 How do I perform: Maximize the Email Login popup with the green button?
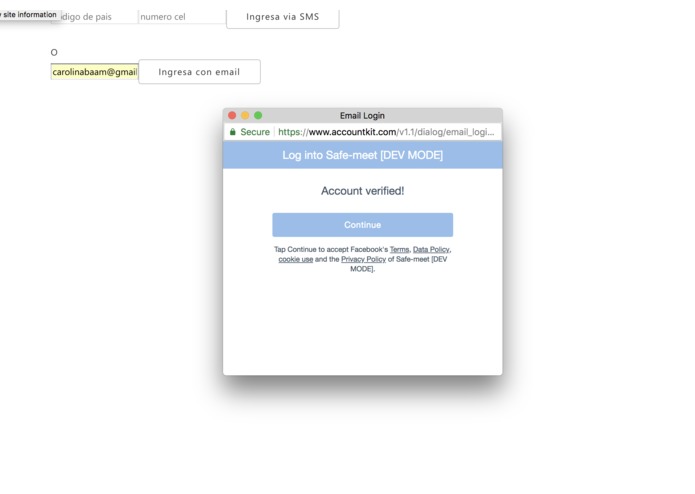pyautogui.click(x=258, y=116)
